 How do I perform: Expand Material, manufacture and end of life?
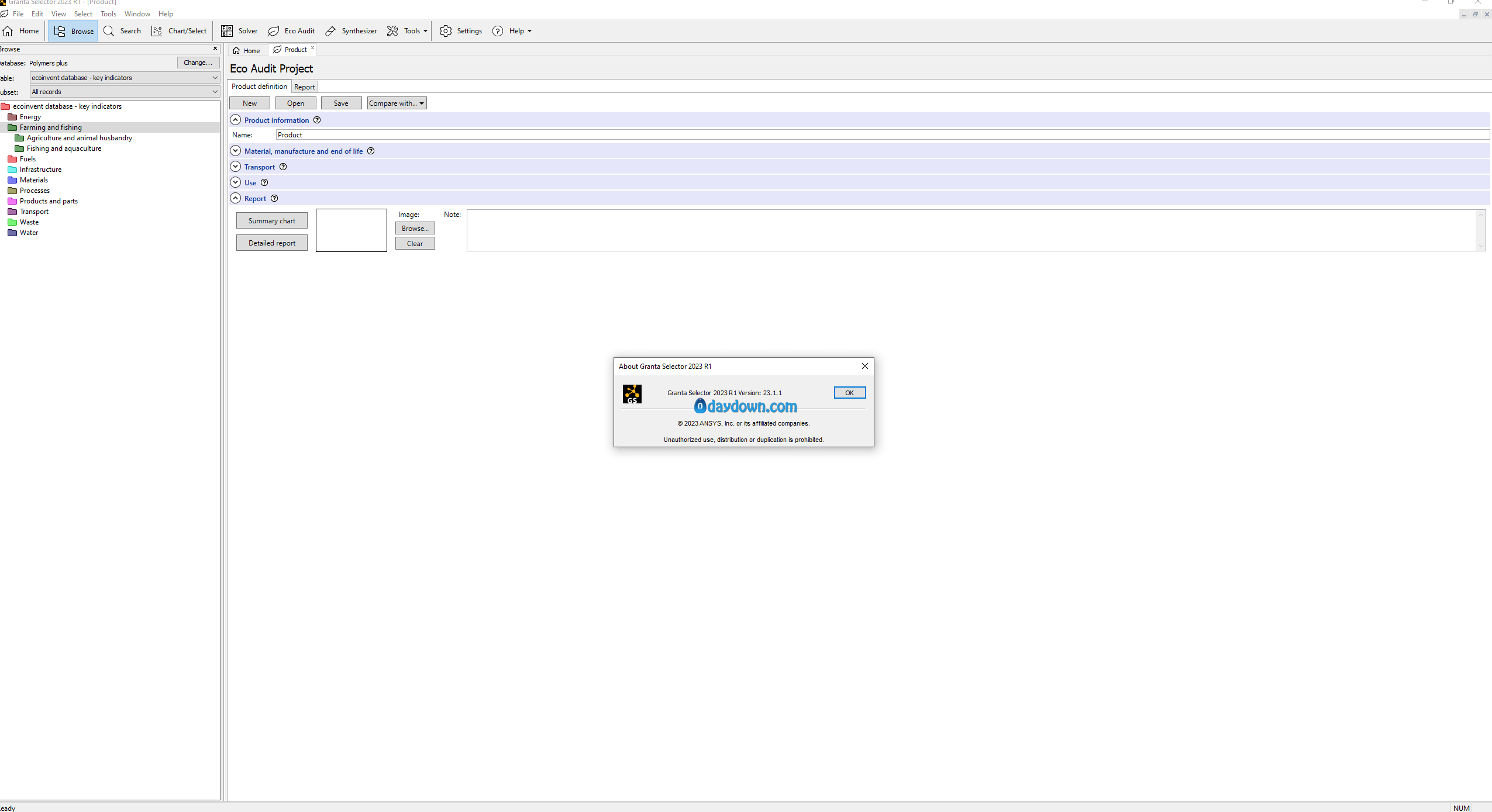236,151
